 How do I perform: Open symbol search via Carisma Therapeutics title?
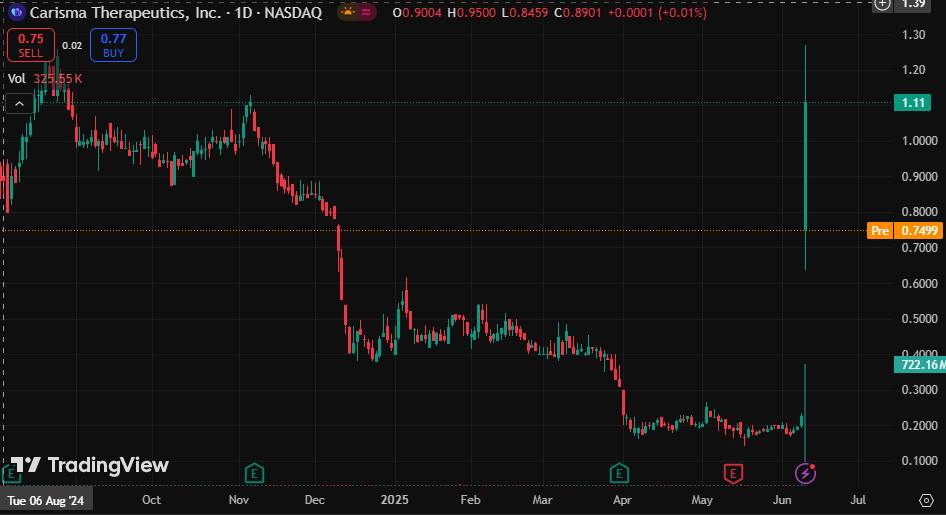(x=176, y=12)
